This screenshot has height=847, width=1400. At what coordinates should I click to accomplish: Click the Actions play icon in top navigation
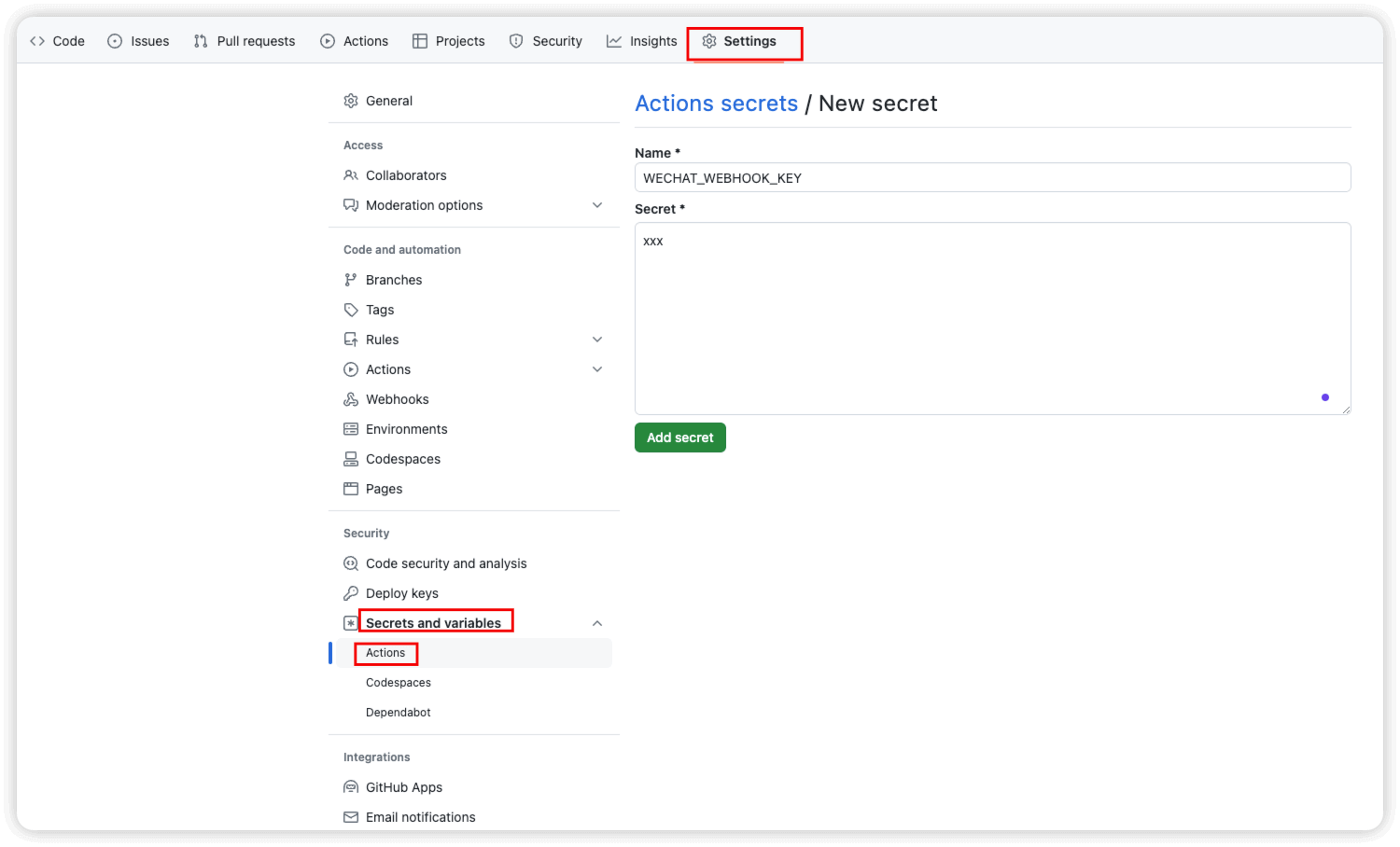[x=328, y=41]
